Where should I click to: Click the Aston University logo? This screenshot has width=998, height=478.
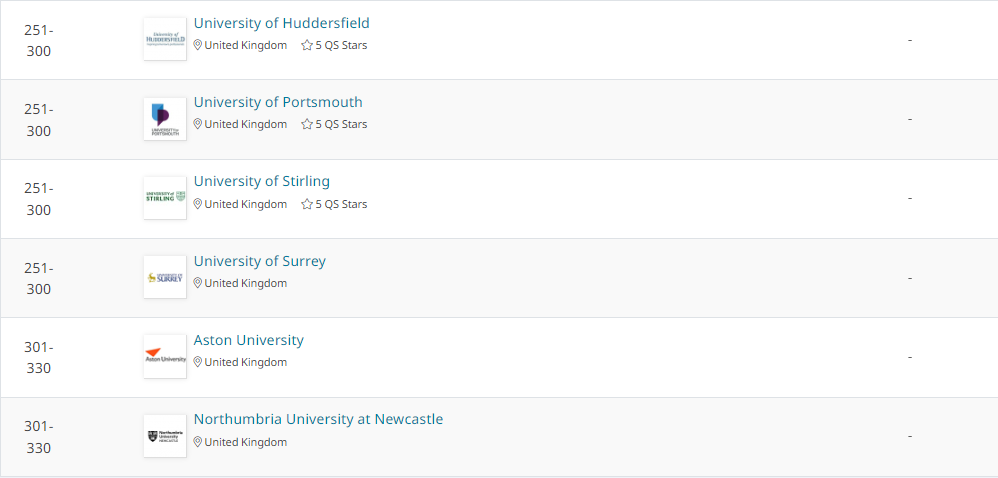tap(165, 356)
